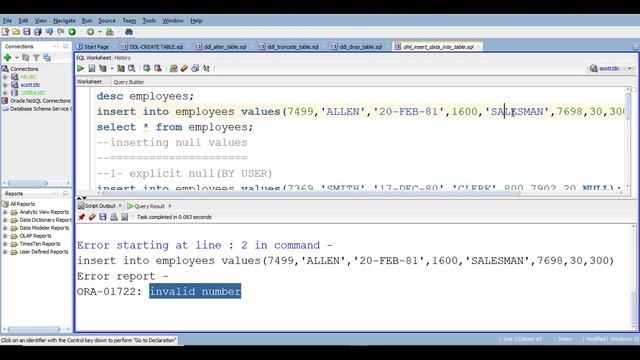Click the Save icon in Script Output toolbar
640x360 pixels.
click(103, 217)
